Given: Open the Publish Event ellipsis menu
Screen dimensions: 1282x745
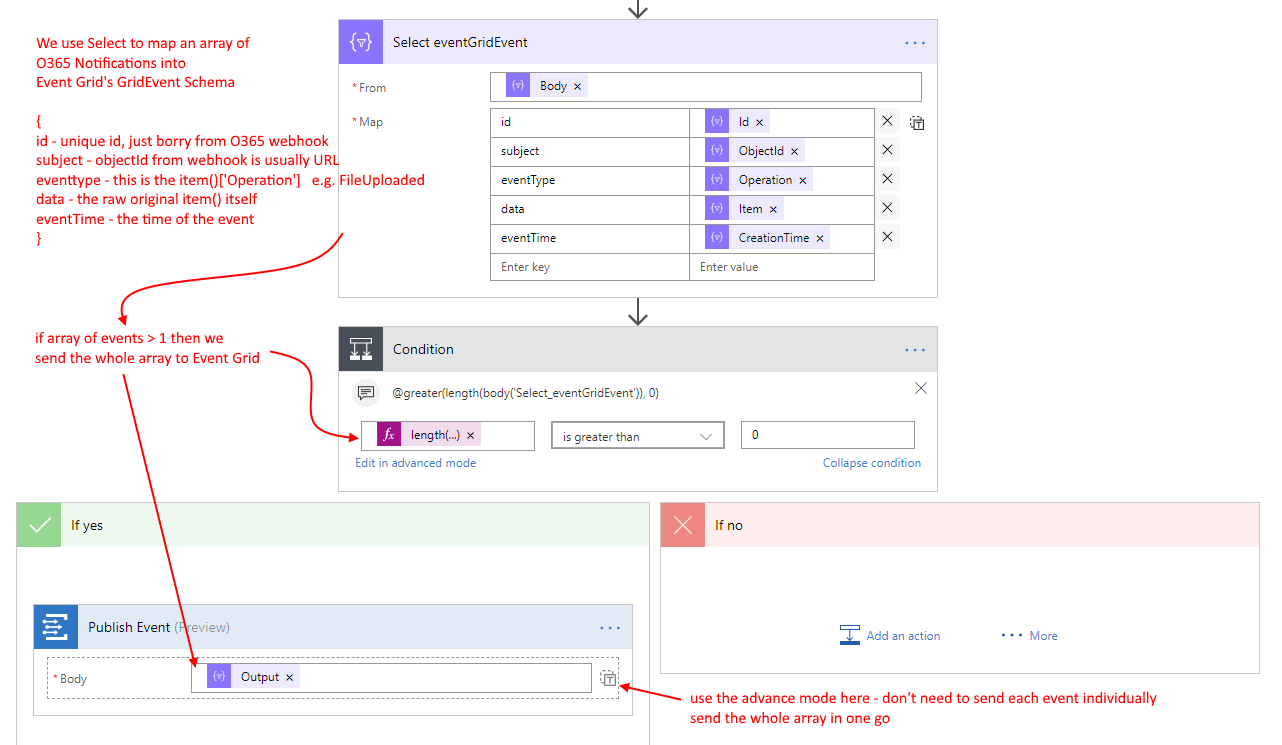Looking at the screenshot, I should (x=610, y=627).
